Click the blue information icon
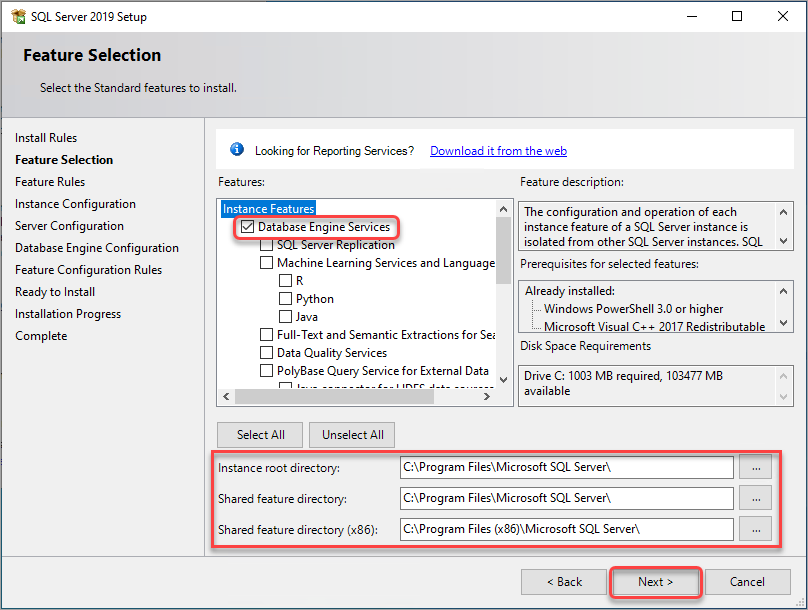808x610 pixels. (237, 149)
